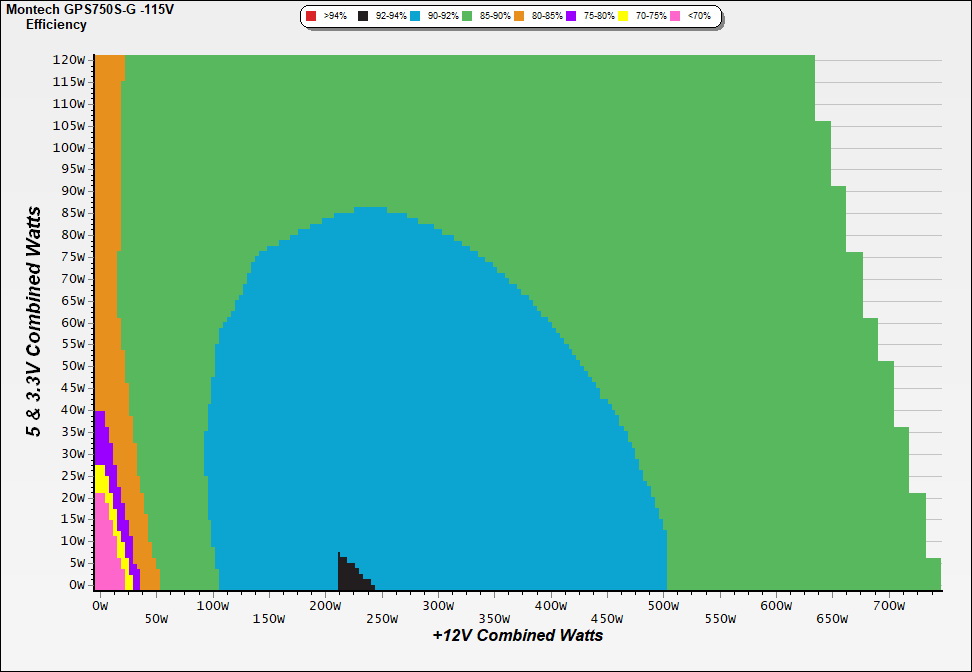972x672 pixels.
Task: Click the 500W label on horizontal axis
Action: [662, 606]
